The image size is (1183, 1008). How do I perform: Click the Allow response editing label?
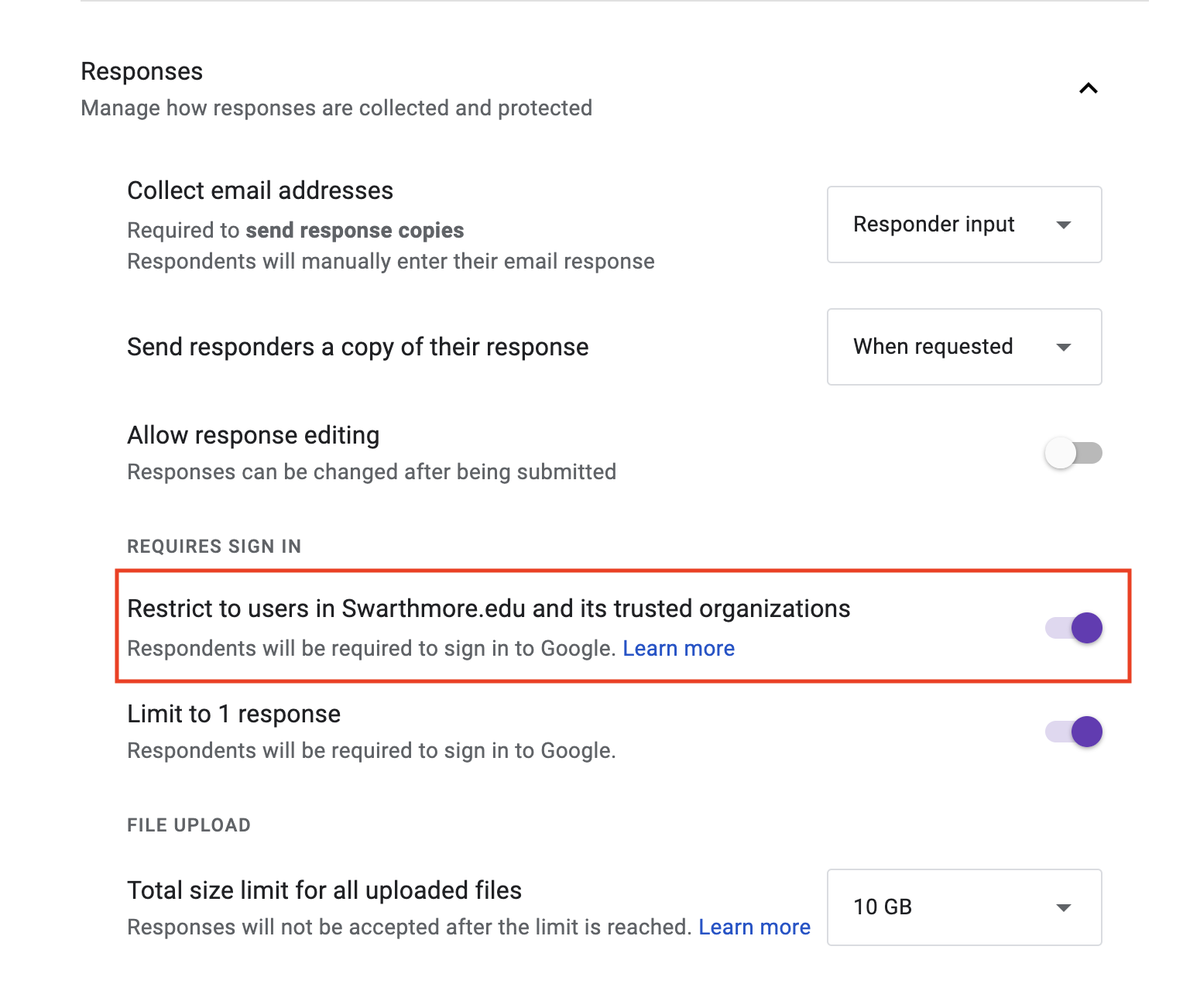[253, 435]
